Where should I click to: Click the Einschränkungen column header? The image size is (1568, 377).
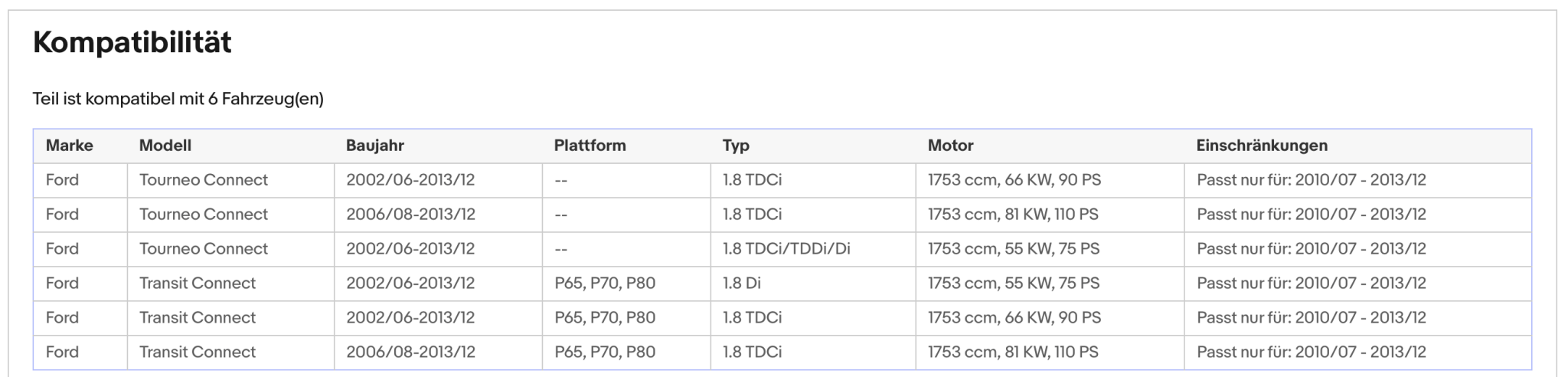click(x=1262, y=146)
